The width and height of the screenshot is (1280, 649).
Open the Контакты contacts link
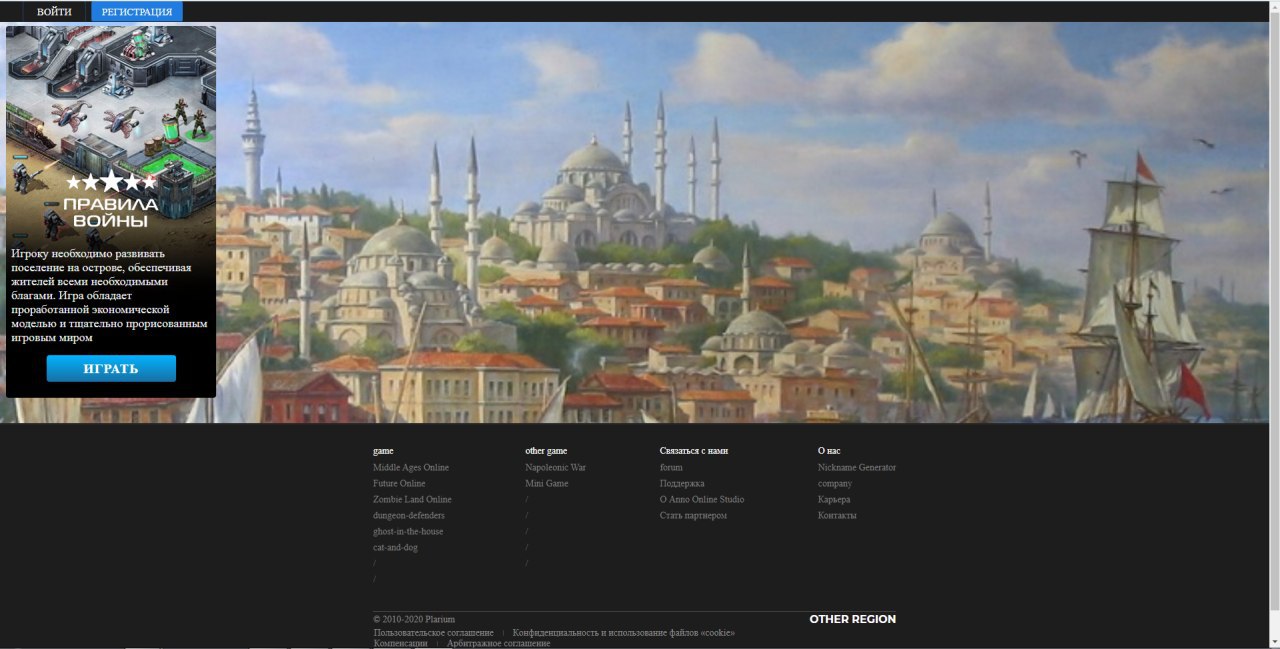[837, 515]
